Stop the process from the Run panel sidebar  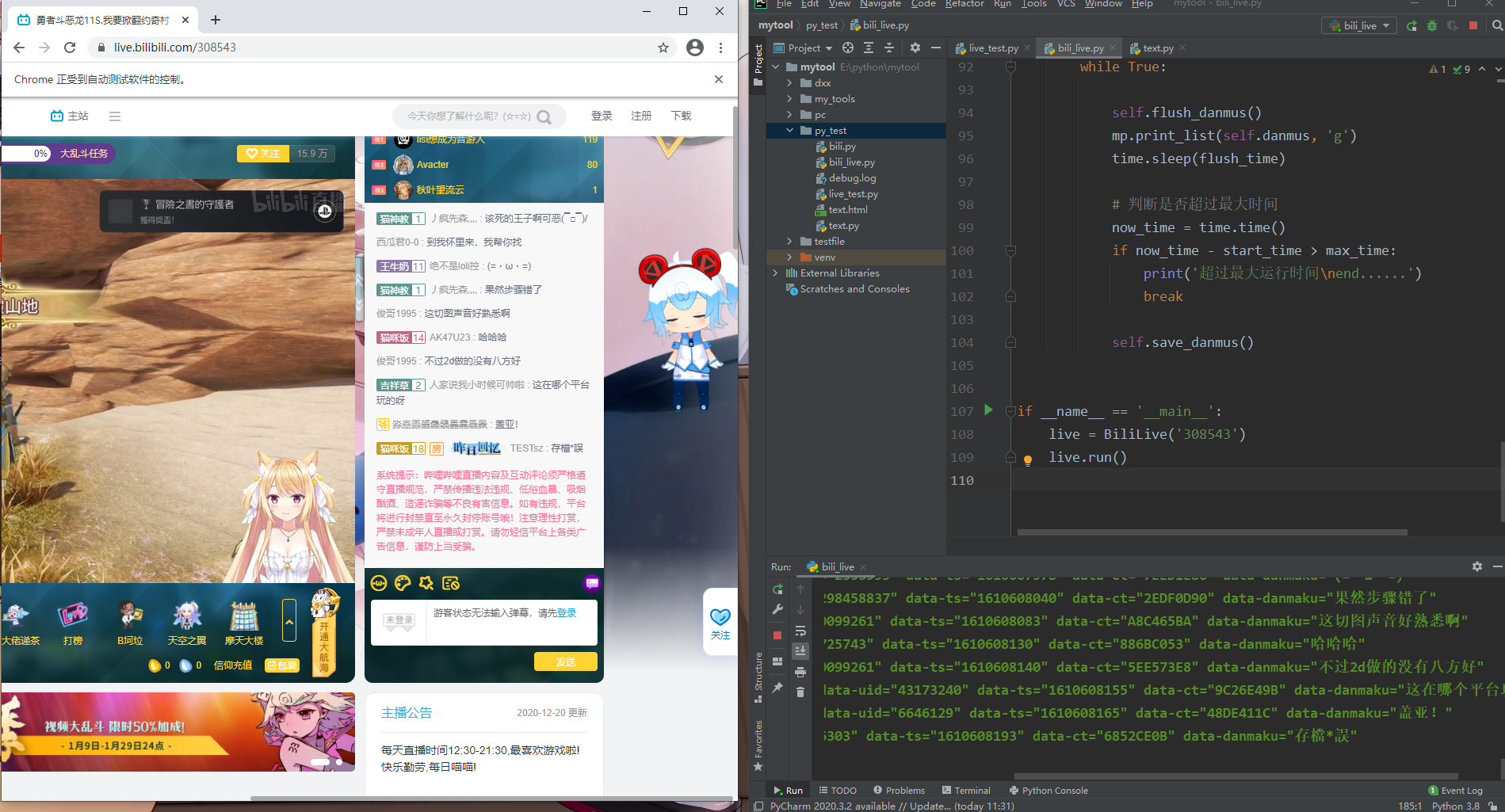click(x=777, y=635)
